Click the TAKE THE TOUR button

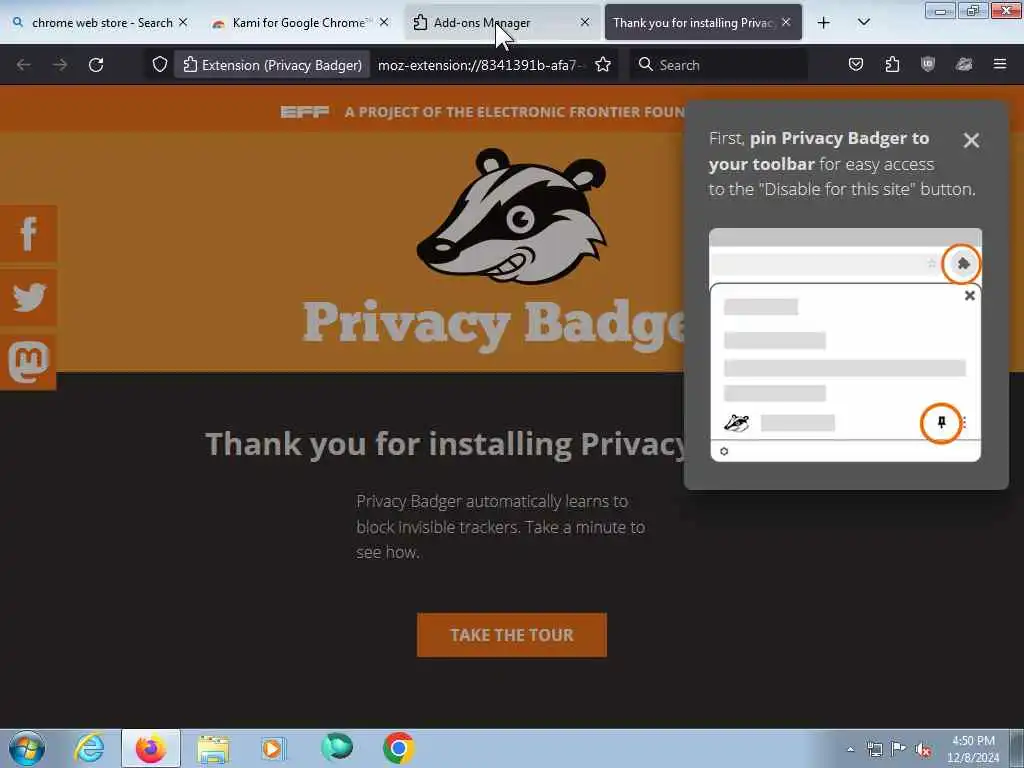[x=511, y=635]
